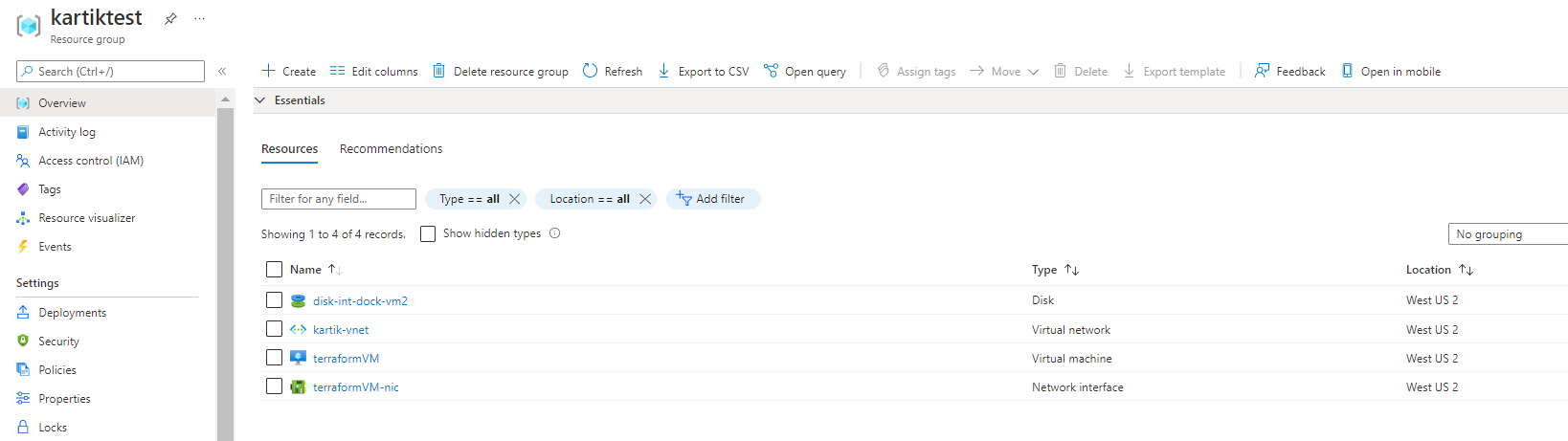Pin kartiktest to dashboard with pin icon

coord(170,18)
